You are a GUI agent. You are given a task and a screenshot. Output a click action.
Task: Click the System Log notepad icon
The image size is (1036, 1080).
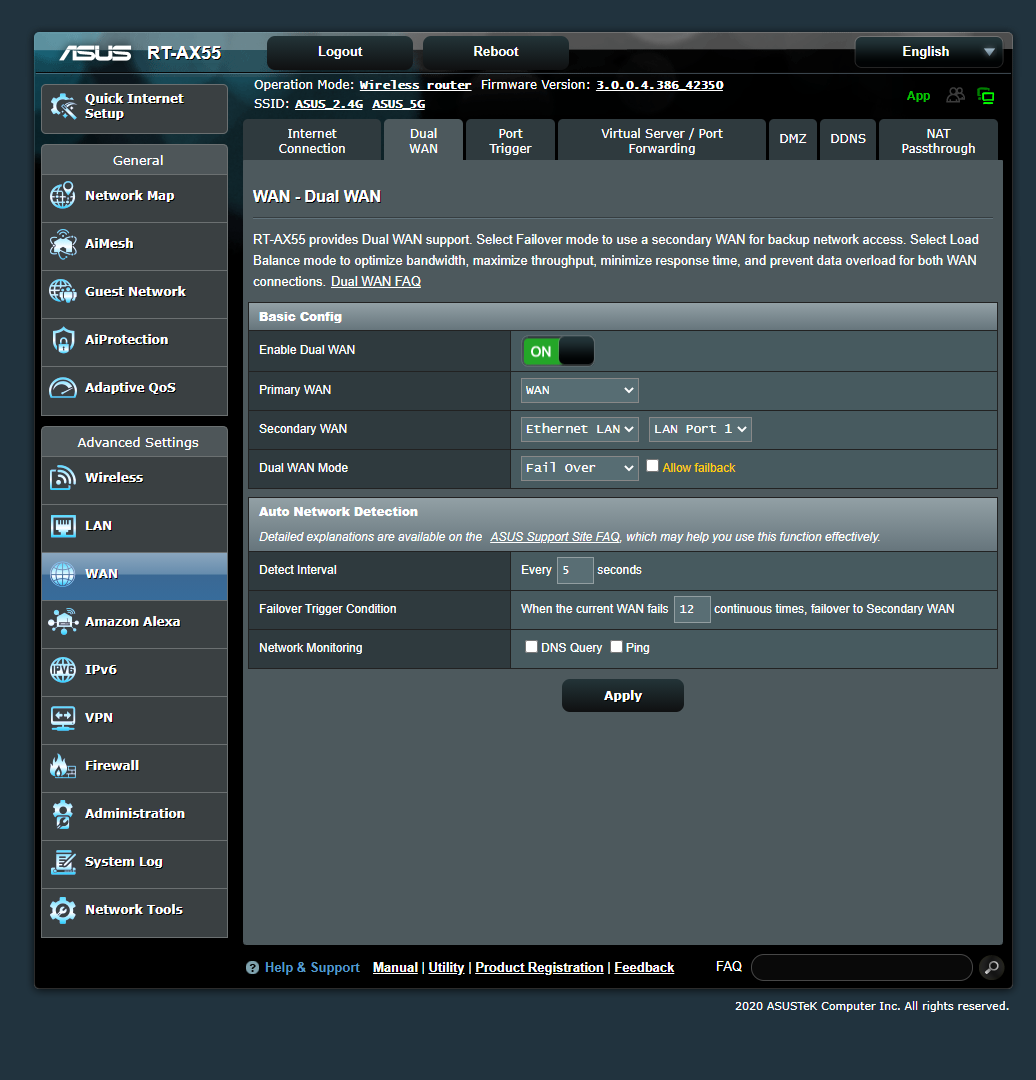click(63, 862)
